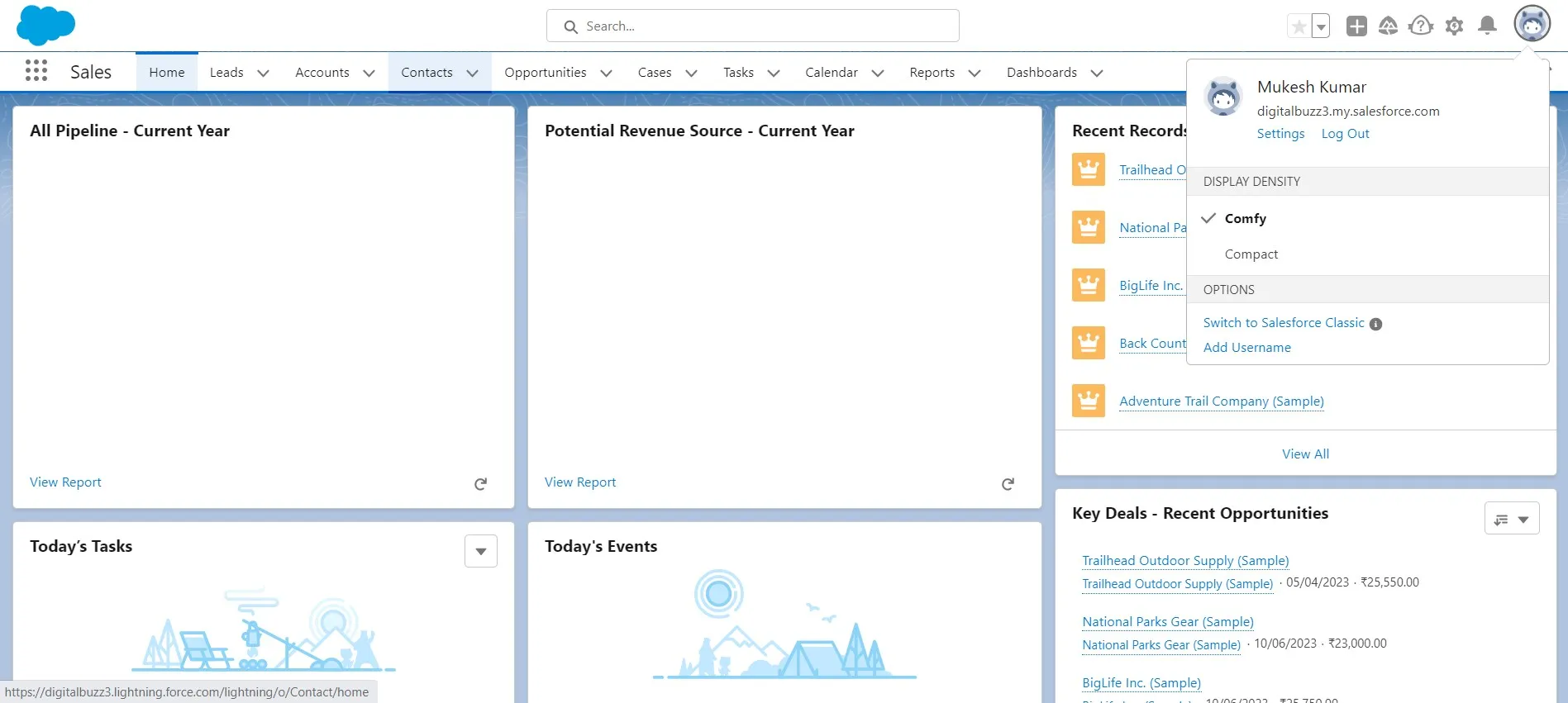Open National Parks Gear account link dated 10/06/2023

pos(1161,645)
